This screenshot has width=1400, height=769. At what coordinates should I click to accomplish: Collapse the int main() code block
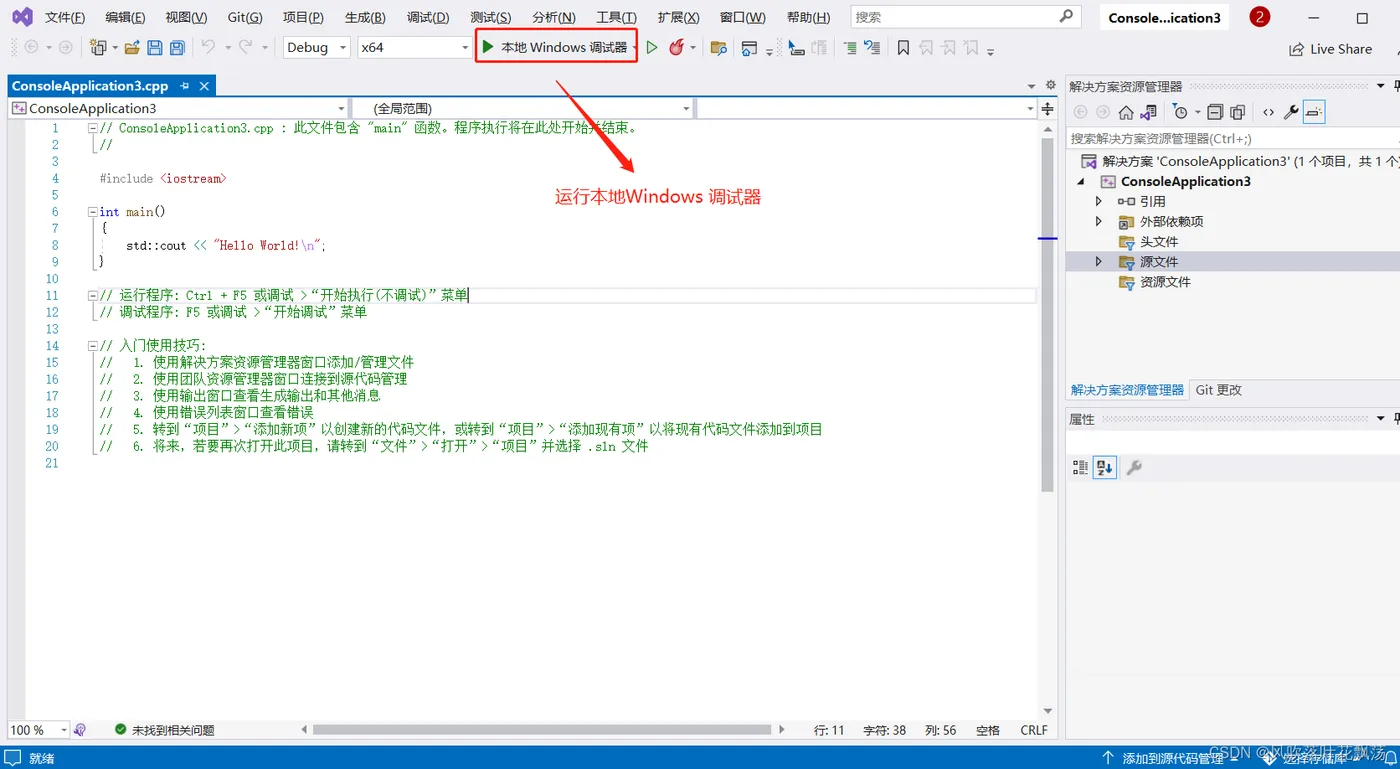[93, 212]
